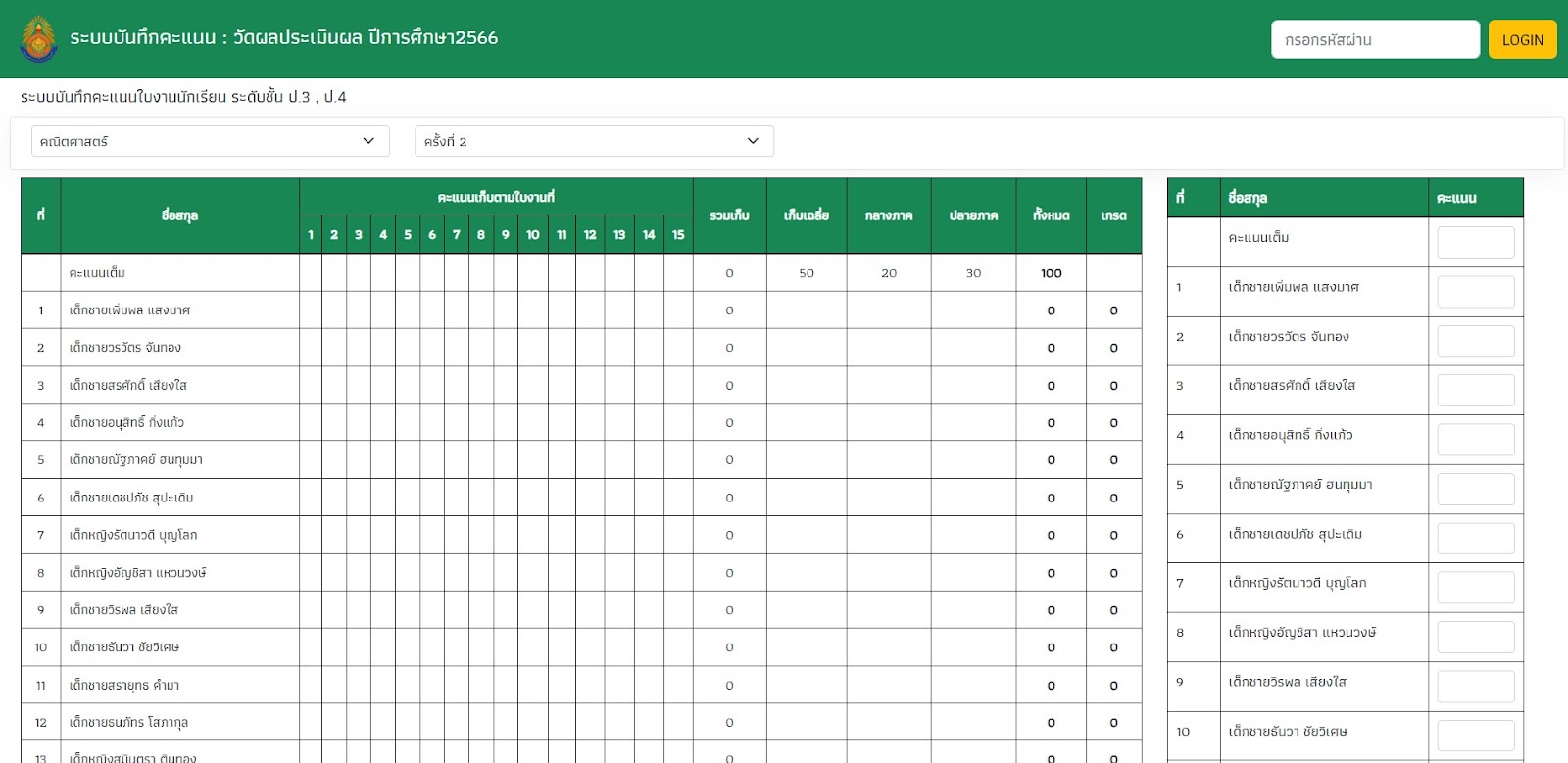The image size is (1568, 763).
Task: Open the ครั้งที่ 2 dropdown
Action: coord(593,141)
